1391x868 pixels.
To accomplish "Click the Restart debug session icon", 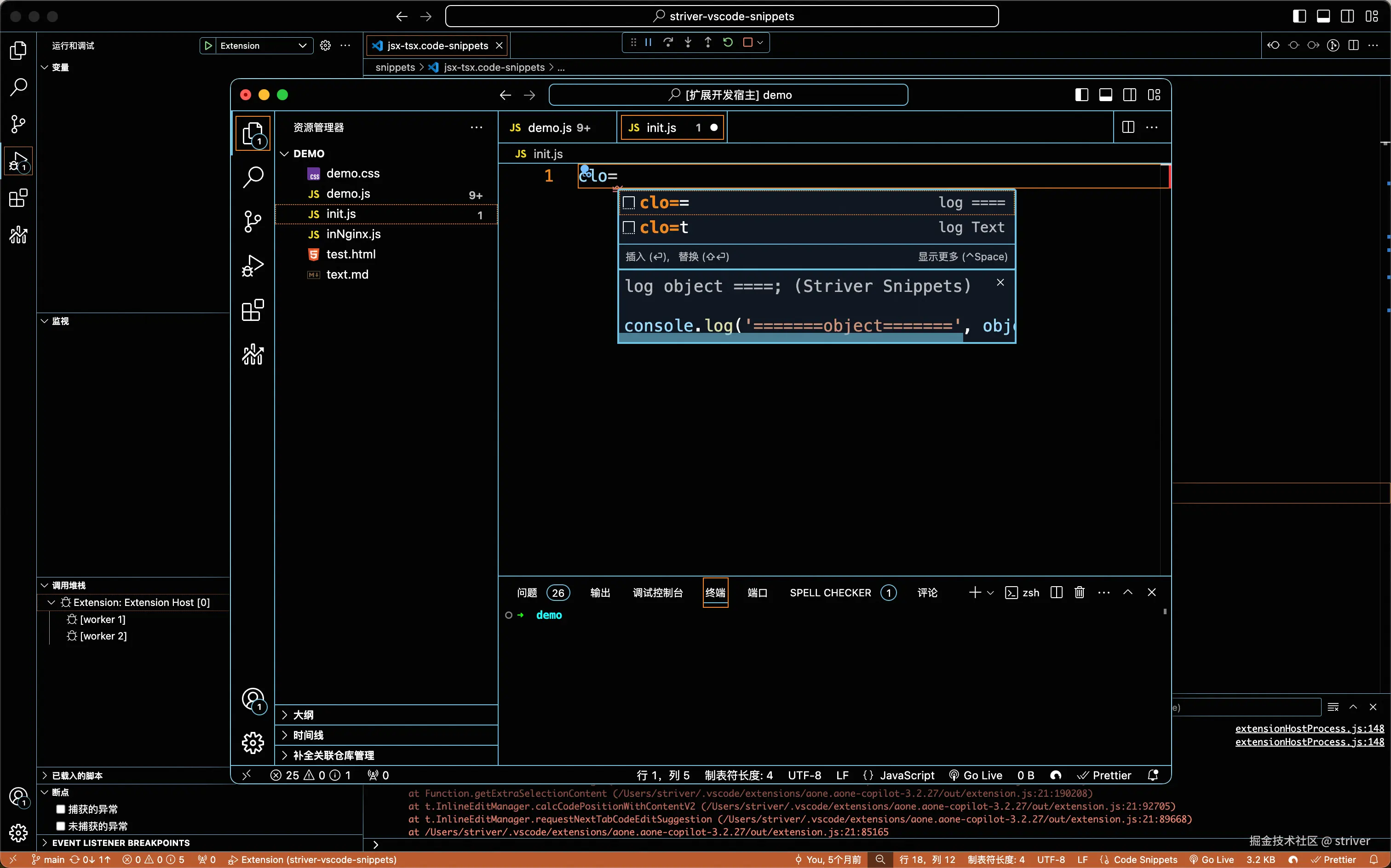I will tap(728, 42).
